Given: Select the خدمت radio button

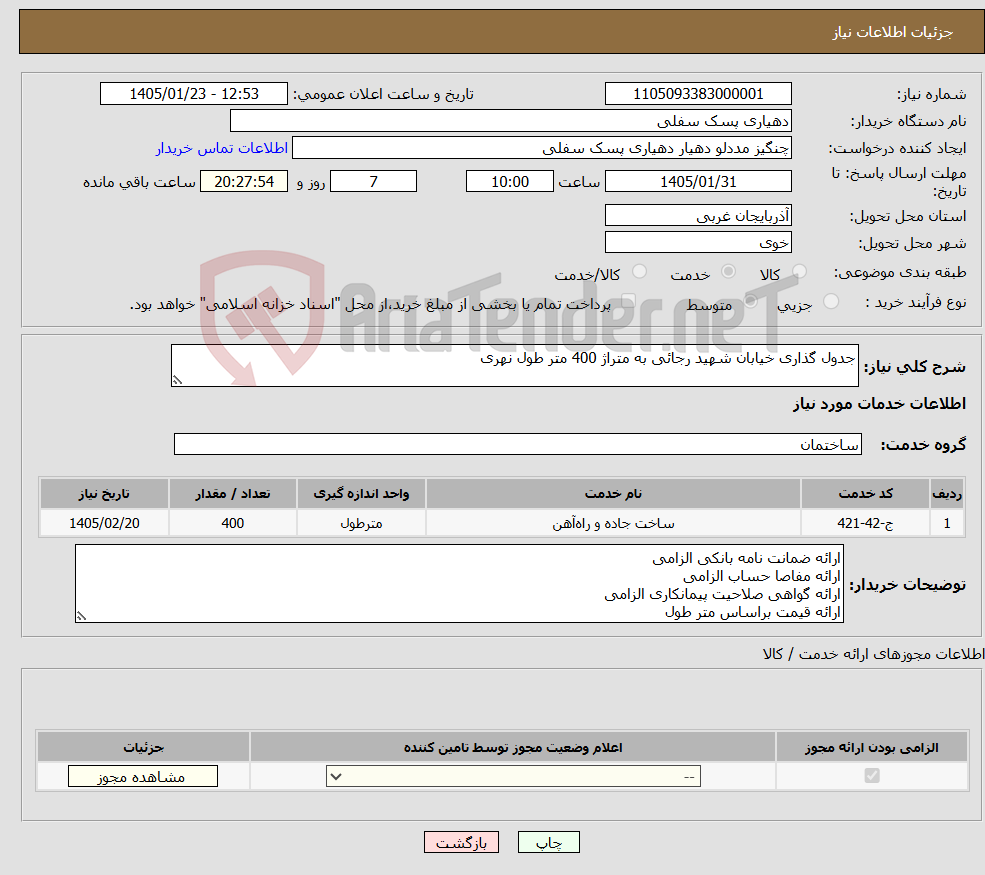Looking at the screenshot, I should [x=728, y=271].
